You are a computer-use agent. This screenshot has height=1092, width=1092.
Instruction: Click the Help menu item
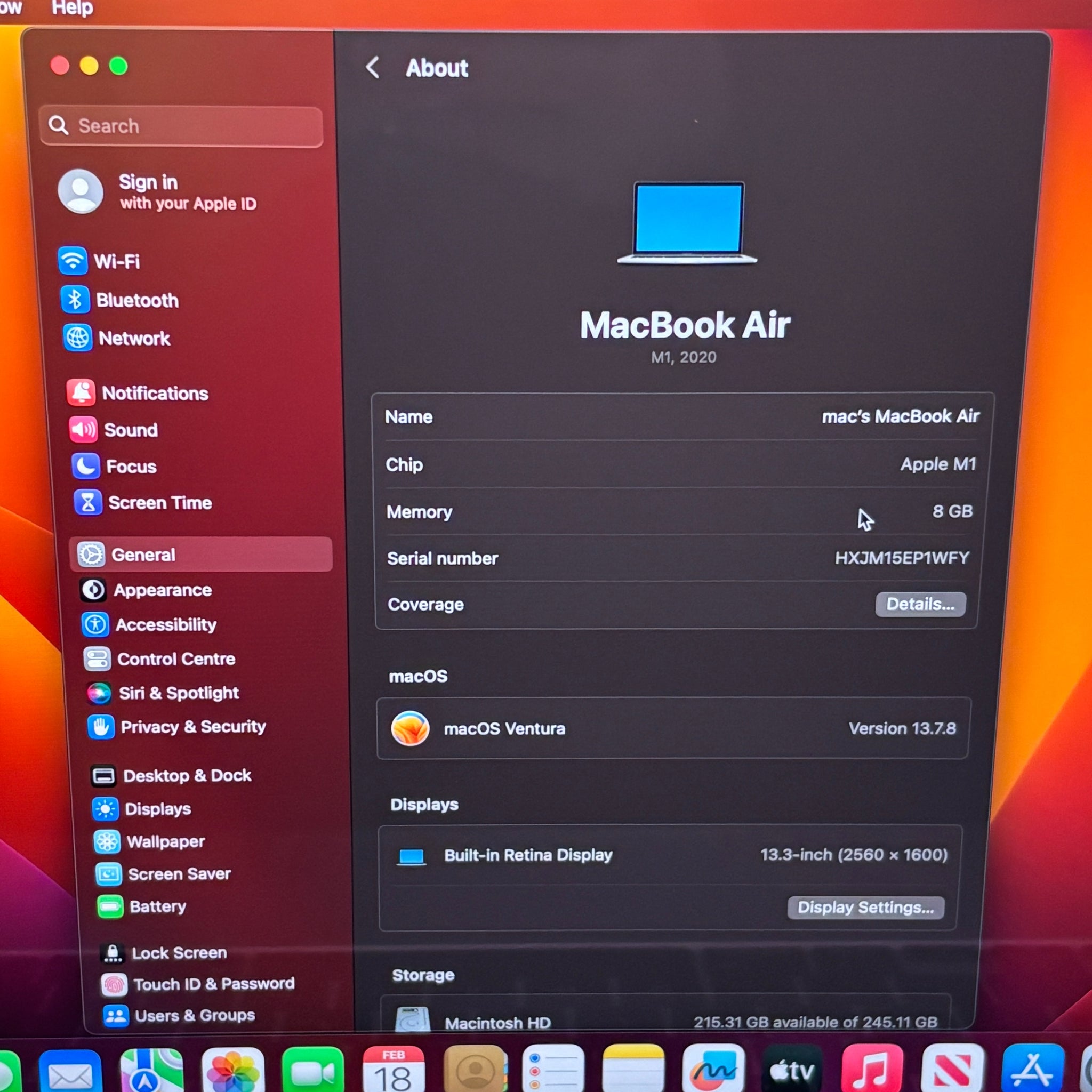pos(73,8)
